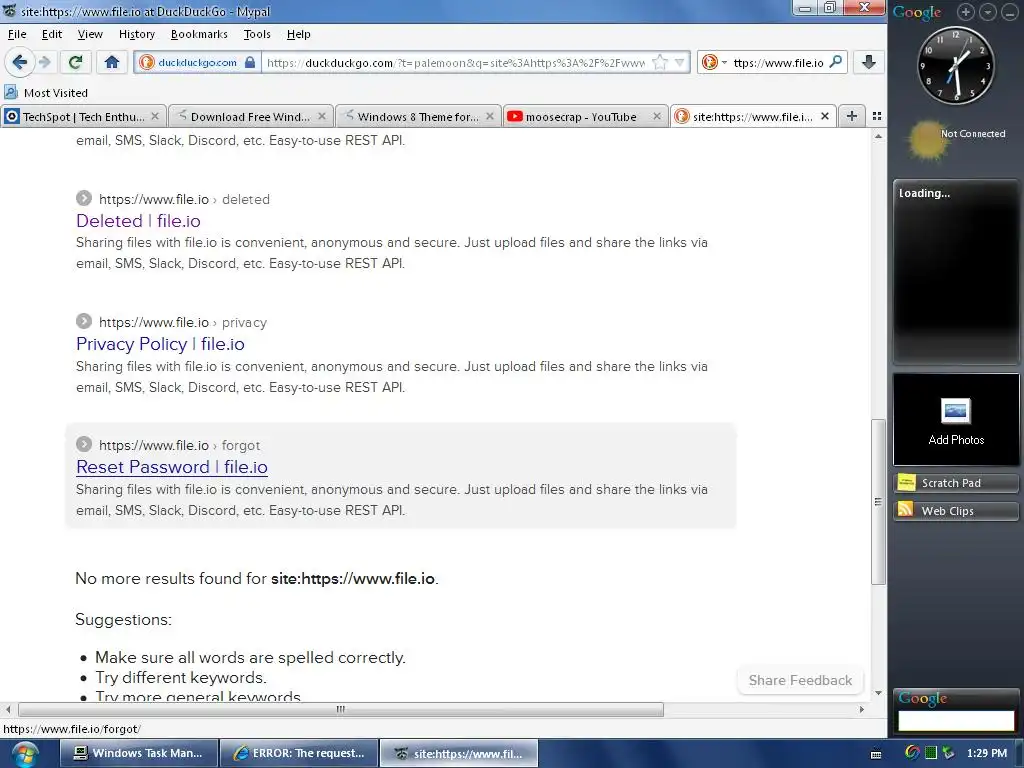Close the site:https://www.file.i... tab

coord(825,116)
